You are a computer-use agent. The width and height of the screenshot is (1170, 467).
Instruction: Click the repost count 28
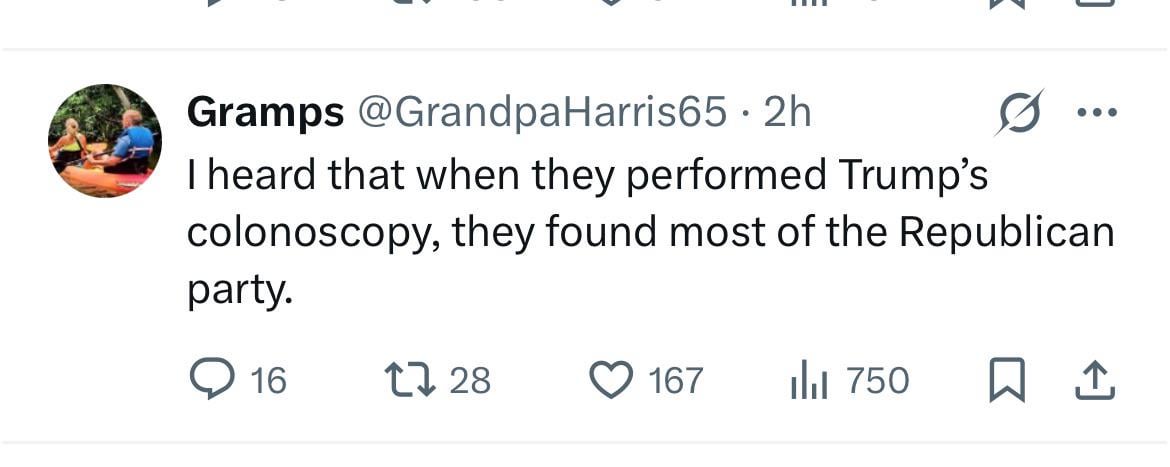[x=470, y=381]
